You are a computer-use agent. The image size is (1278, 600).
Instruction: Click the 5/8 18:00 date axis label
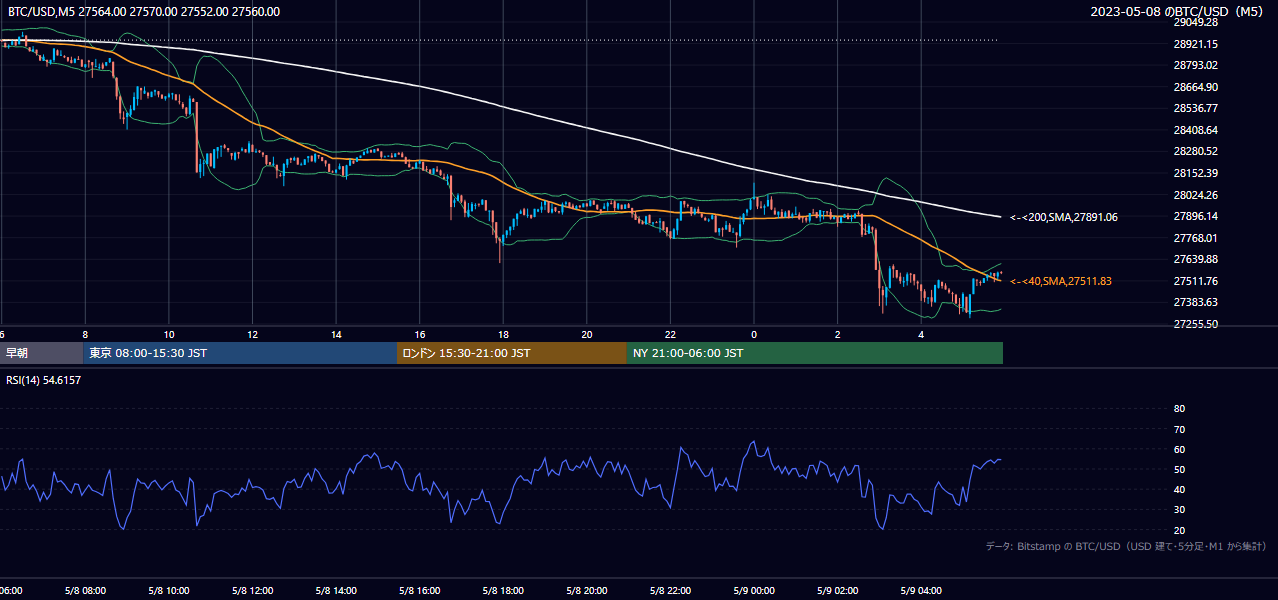[503, 591]
